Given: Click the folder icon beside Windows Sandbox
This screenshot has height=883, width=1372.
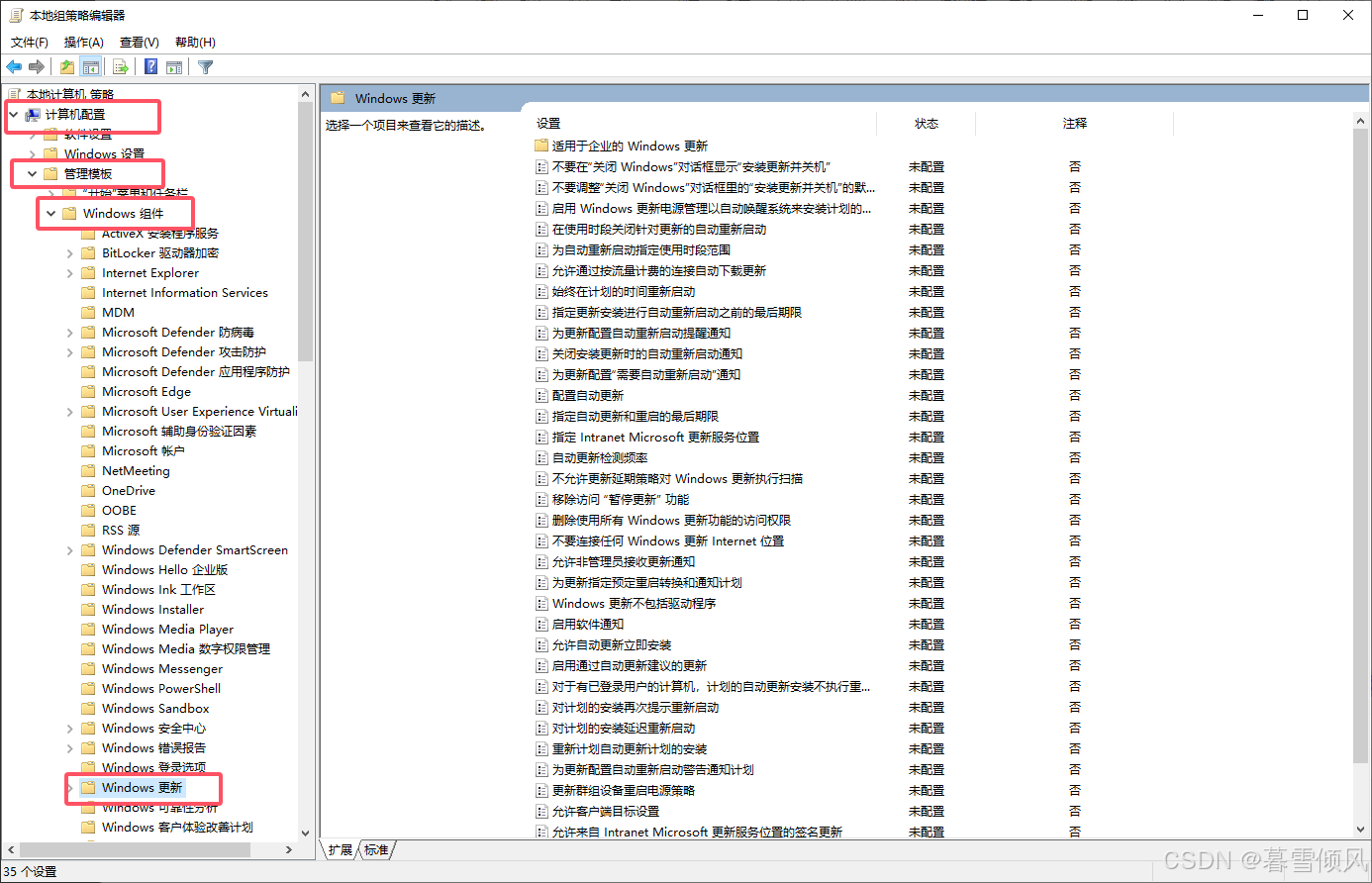Looking at the screenshot, I should tap(88, 709).
